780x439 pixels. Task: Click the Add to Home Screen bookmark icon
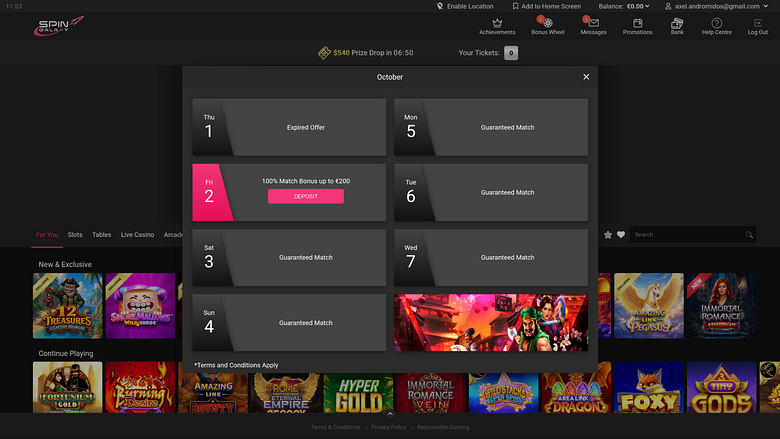pos(515,6)
